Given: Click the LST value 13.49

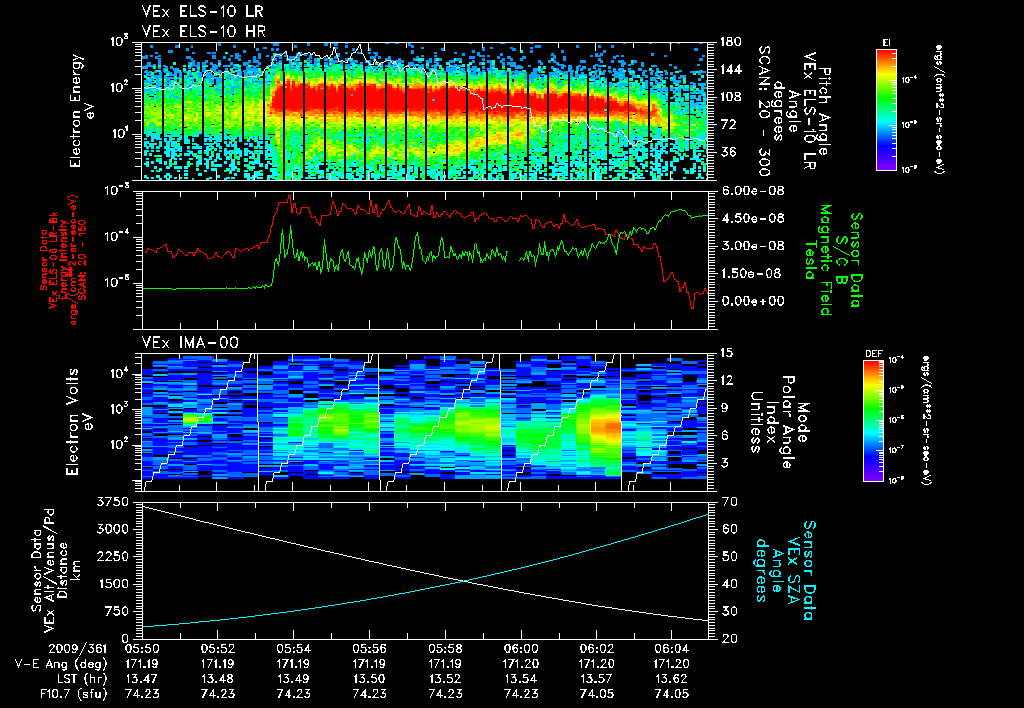Looking at the screenshot, I should 293,679.
